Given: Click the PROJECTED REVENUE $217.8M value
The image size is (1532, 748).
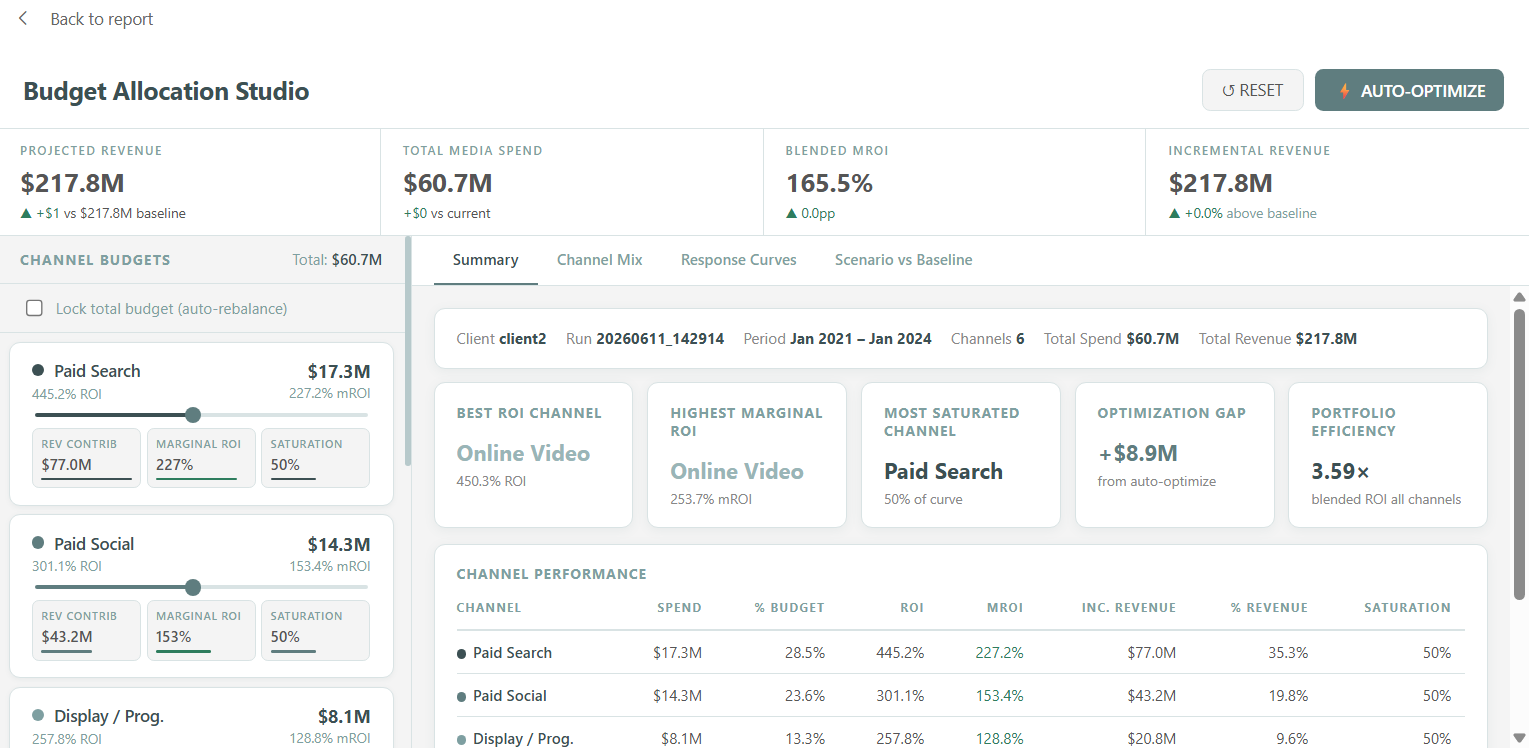Looking at the screenshot, I should (x=72, y=183).
